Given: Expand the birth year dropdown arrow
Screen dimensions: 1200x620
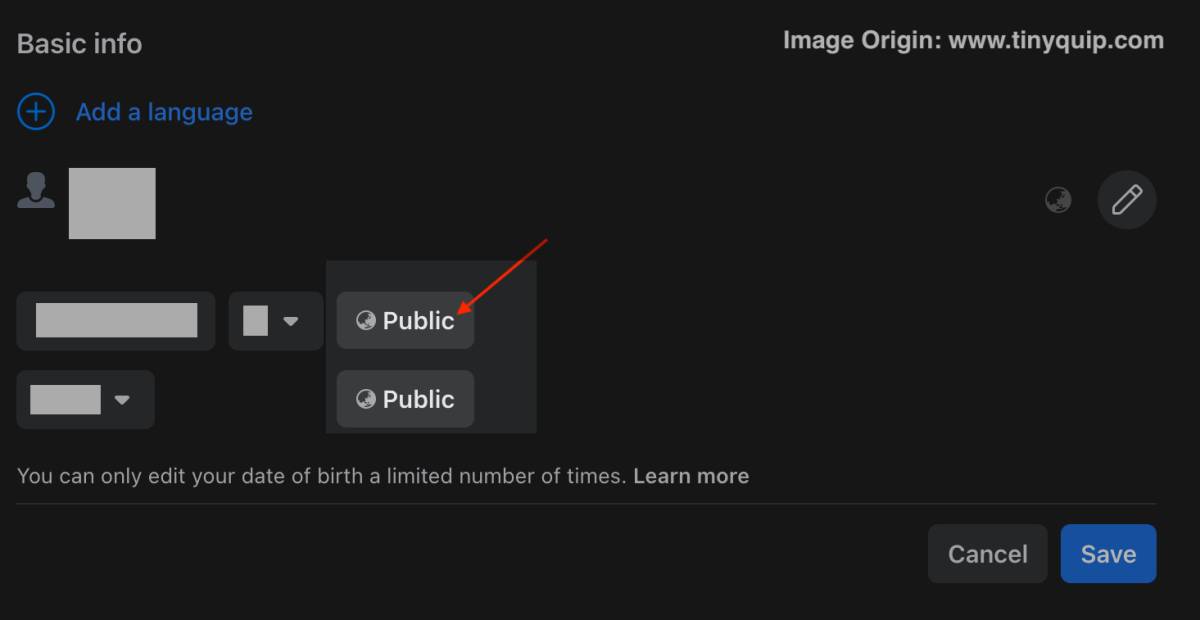Looking at the screenshot, I should tap(122, 400).
